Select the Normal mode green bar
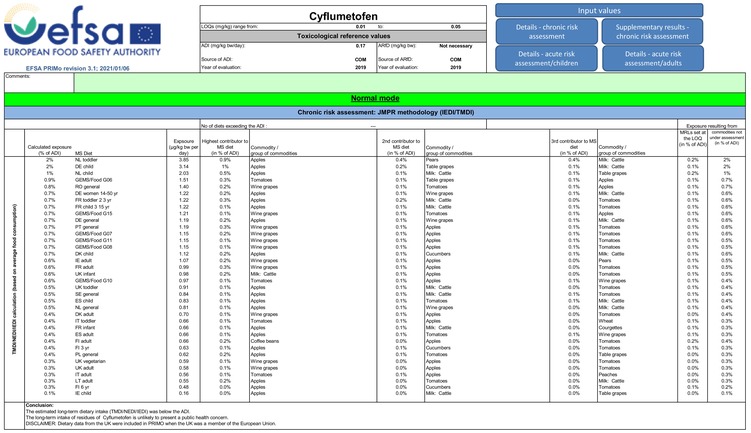Viewport: 751px width, 433px height. point(375,99)
